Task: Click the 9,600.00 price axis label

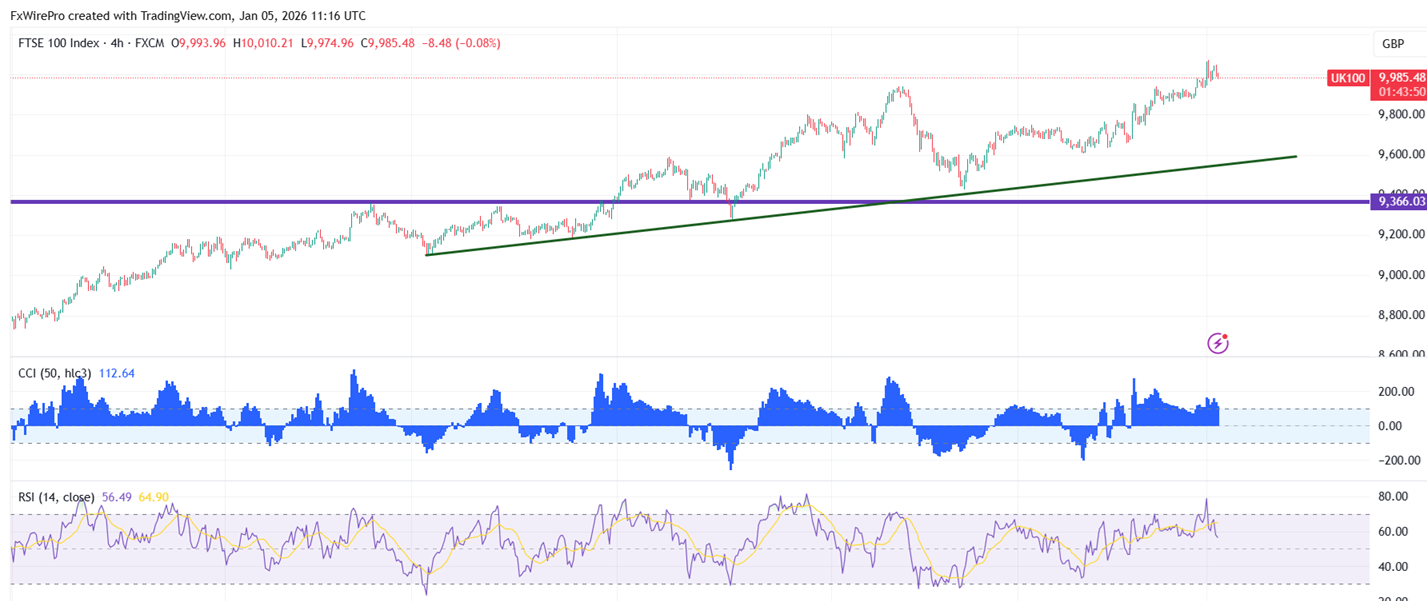Action: (1401, 154)
